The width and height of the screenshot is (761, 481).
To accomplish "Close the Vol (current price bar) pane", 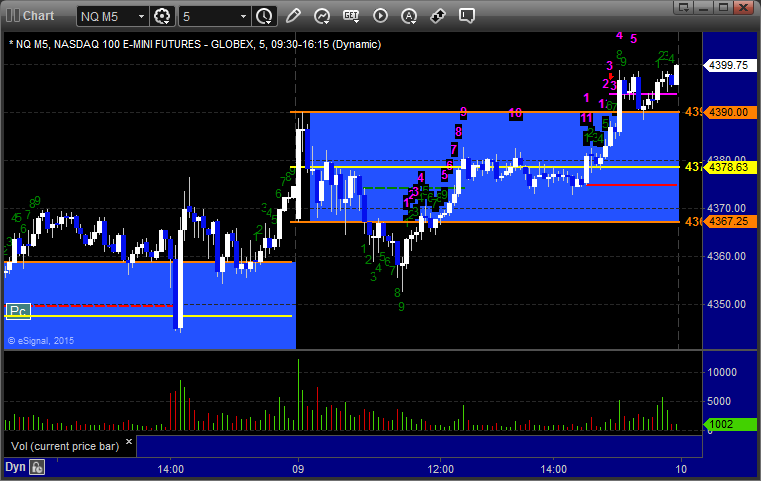I will pos(129,442).
